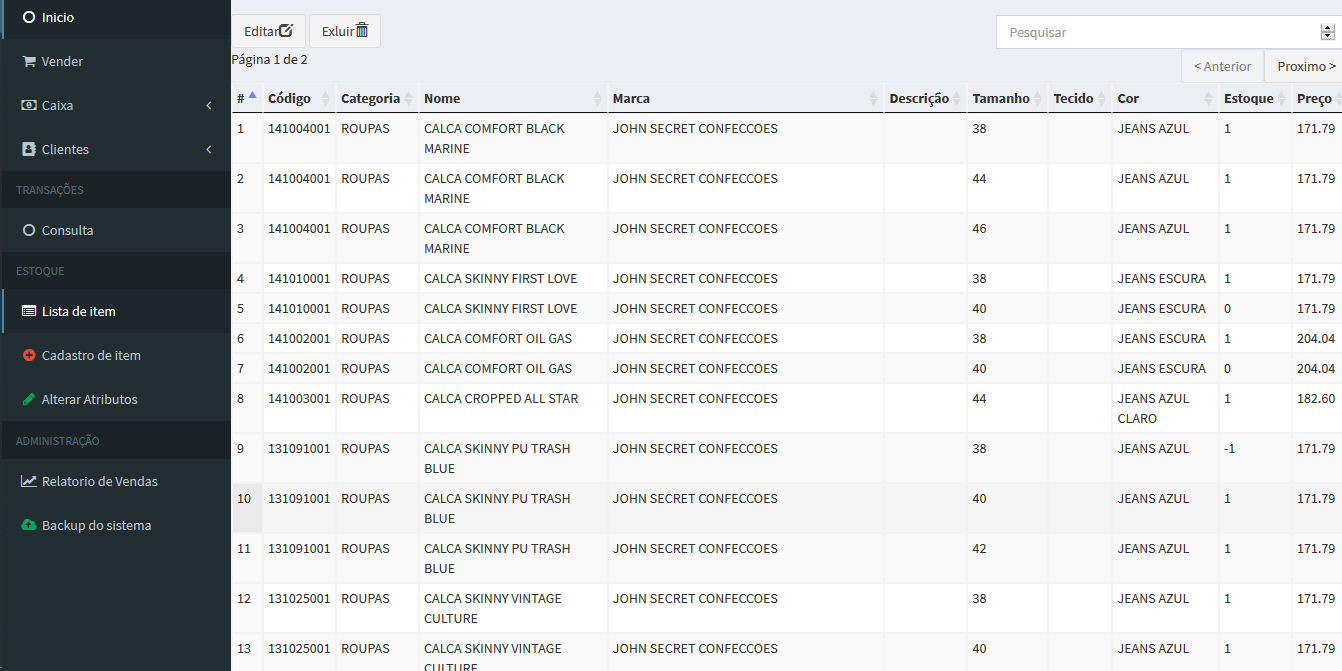The image size is (1342, 671).
Task: Click stock 0 in row 5
Action: [1227, 308]
